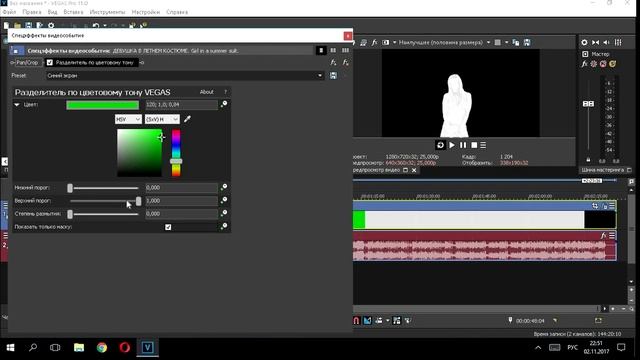This screenshot has height=360, width=640.
Task: Click the Верхний порог slider handle
Action: (138, 201)
